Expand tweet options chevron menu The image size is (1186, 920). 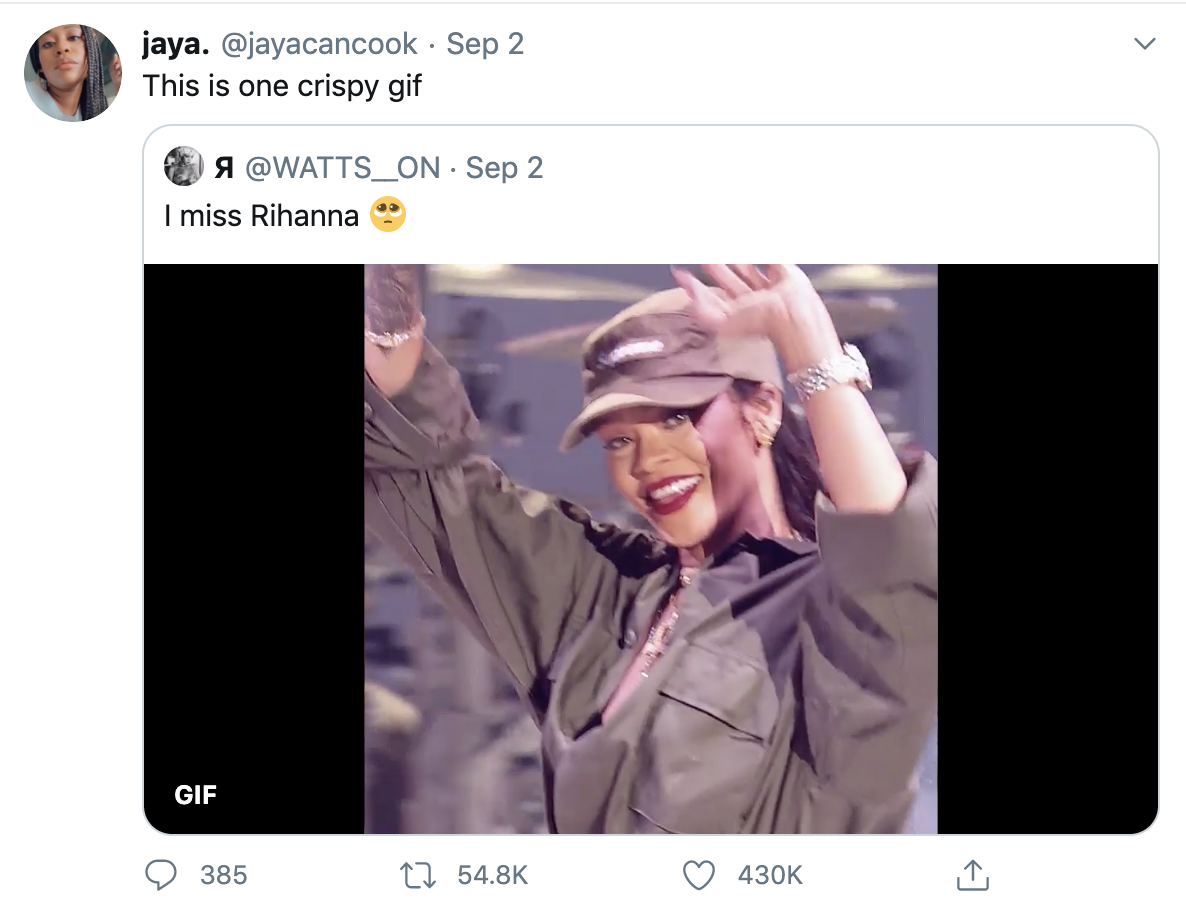pyautogui.click(x=1144, y=44)
